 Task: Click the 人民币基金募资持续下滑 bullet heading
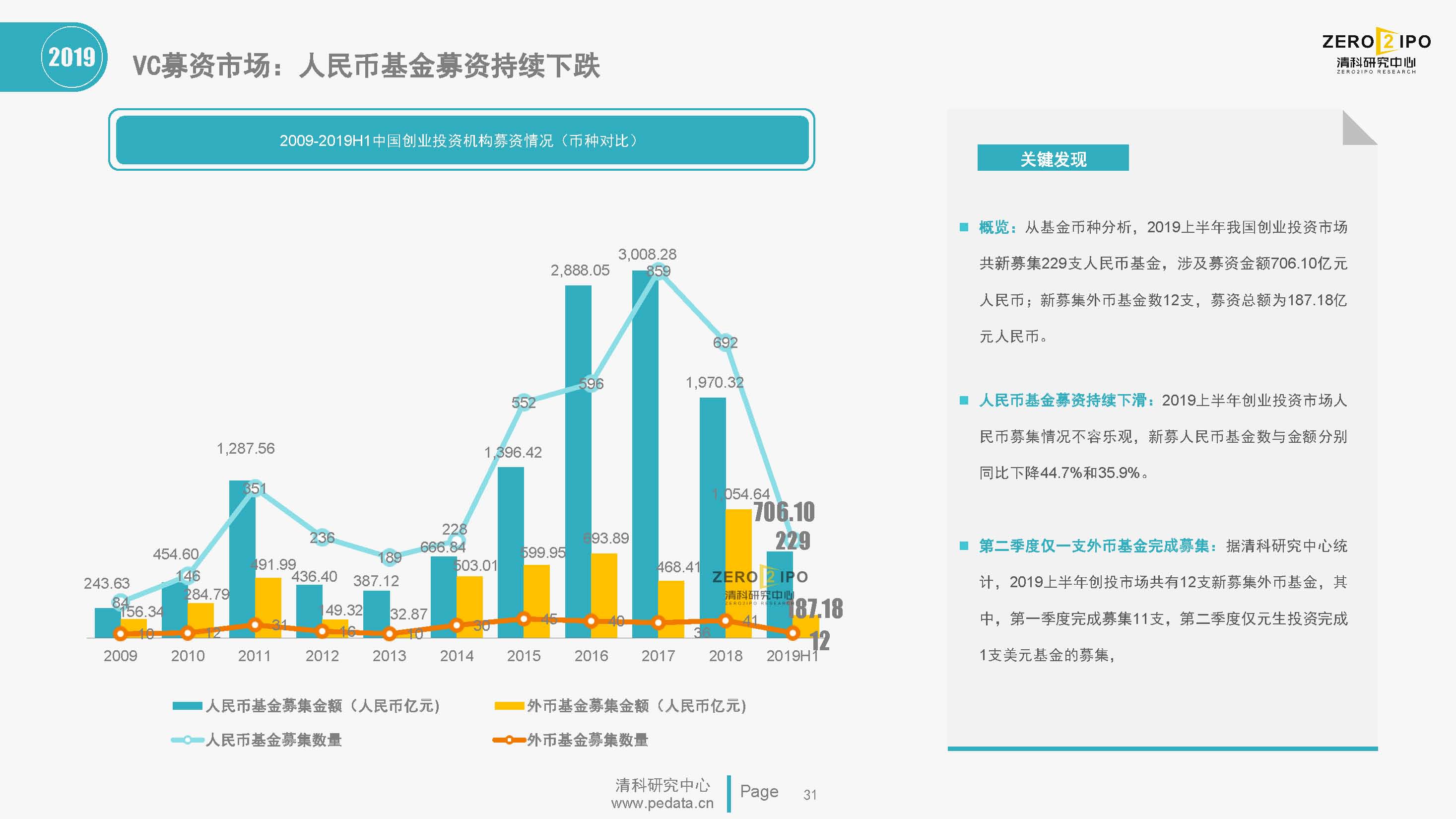point(1066,400)
